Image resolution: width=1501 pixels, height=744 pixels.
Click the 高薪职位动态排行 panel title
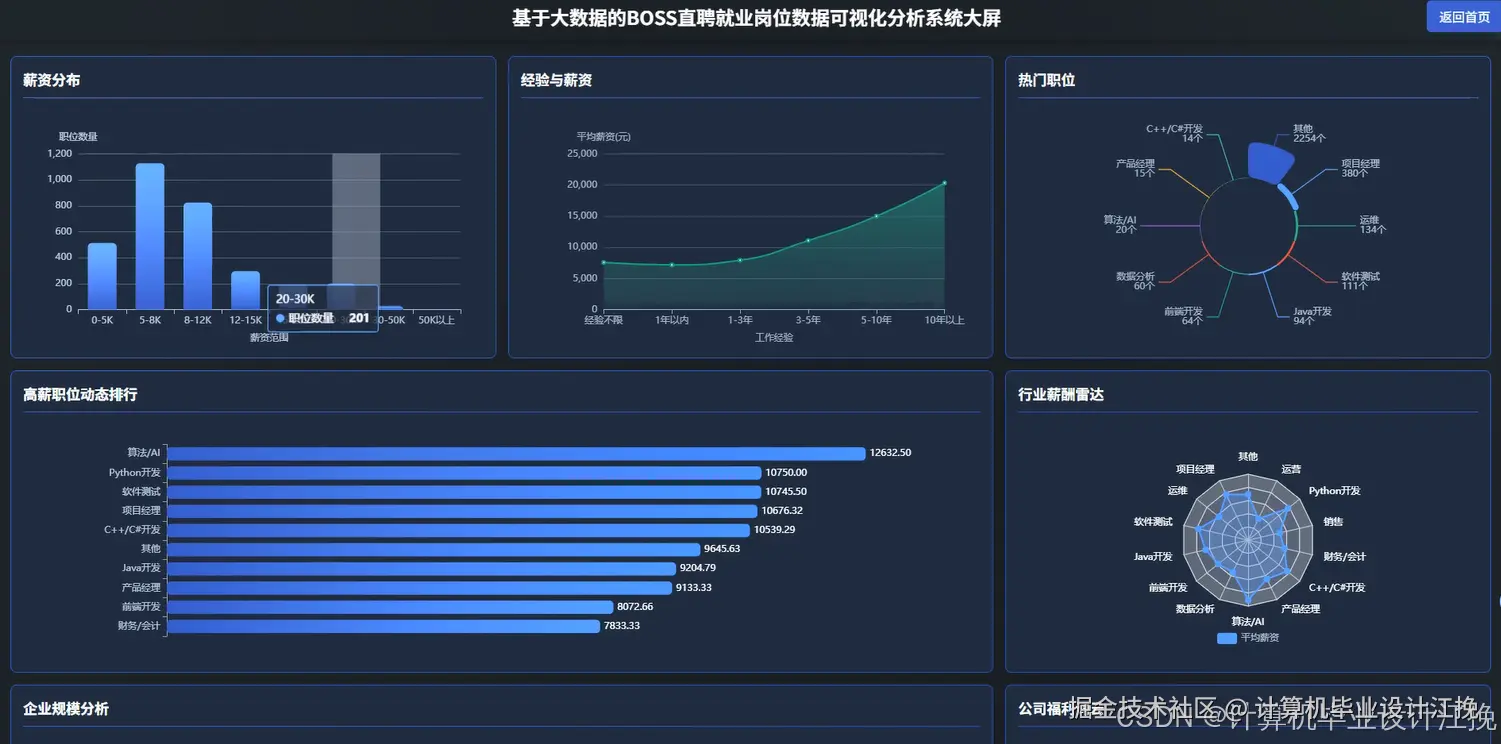tap(80, 395)
